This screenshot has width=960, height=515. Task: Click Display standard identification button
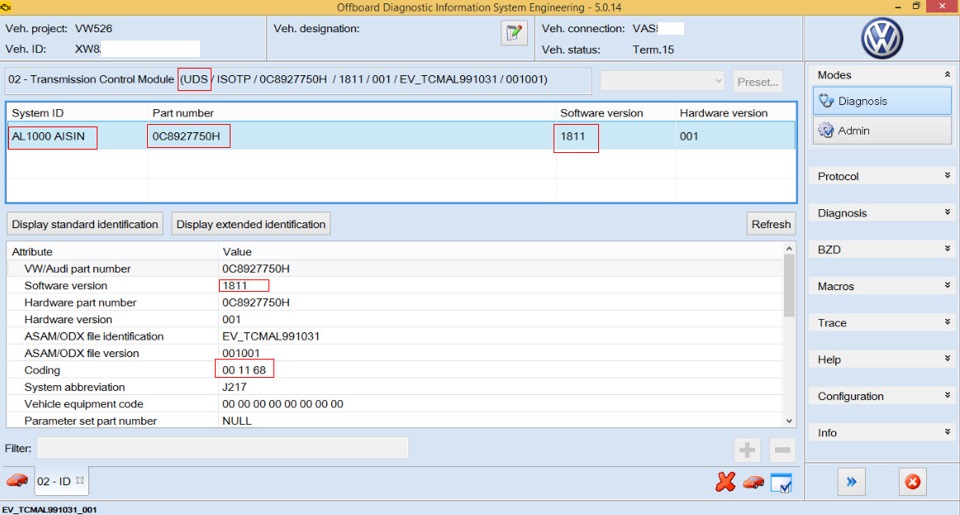tap(84, 224)
